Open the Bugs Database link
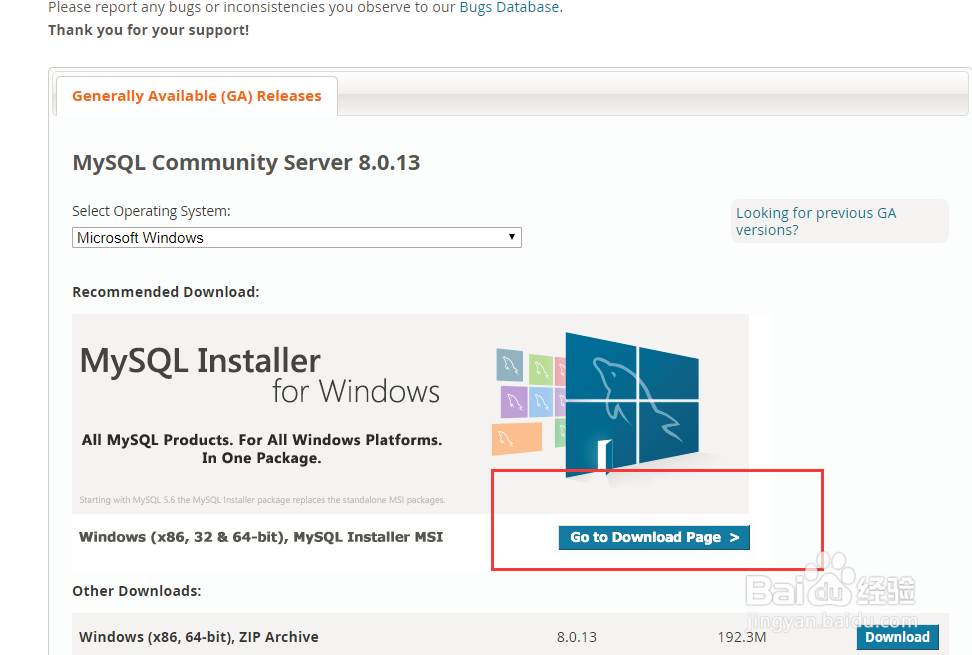This screenshot has height=655, width=972. tap(509, 7)
